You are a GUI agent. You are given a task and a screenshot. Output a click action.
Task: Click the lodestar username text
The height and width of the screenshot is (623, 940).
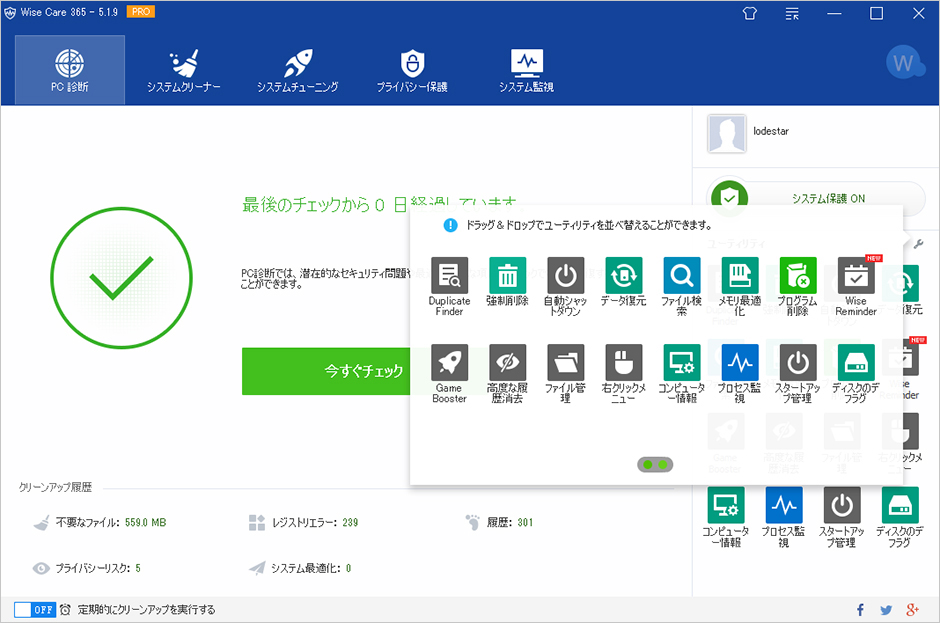[x=771, y=131]
